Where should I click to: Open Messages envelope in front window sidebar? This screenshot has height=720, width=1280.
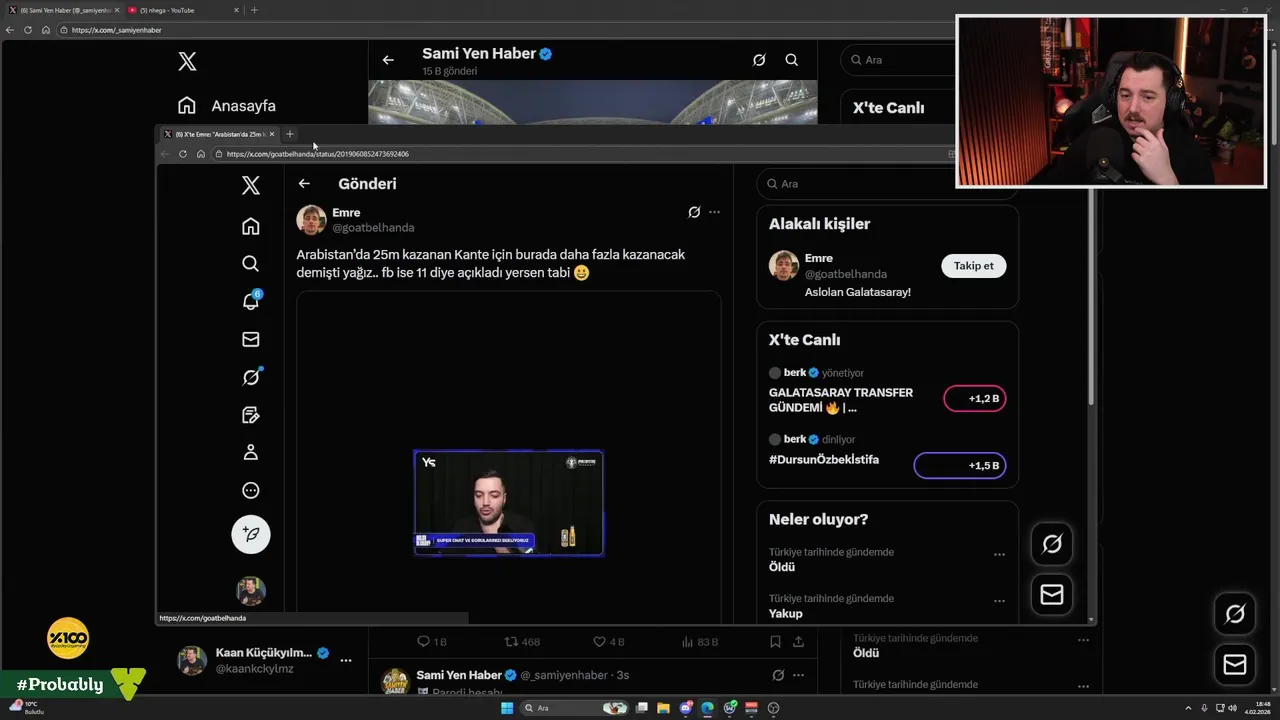click(251, 340)
